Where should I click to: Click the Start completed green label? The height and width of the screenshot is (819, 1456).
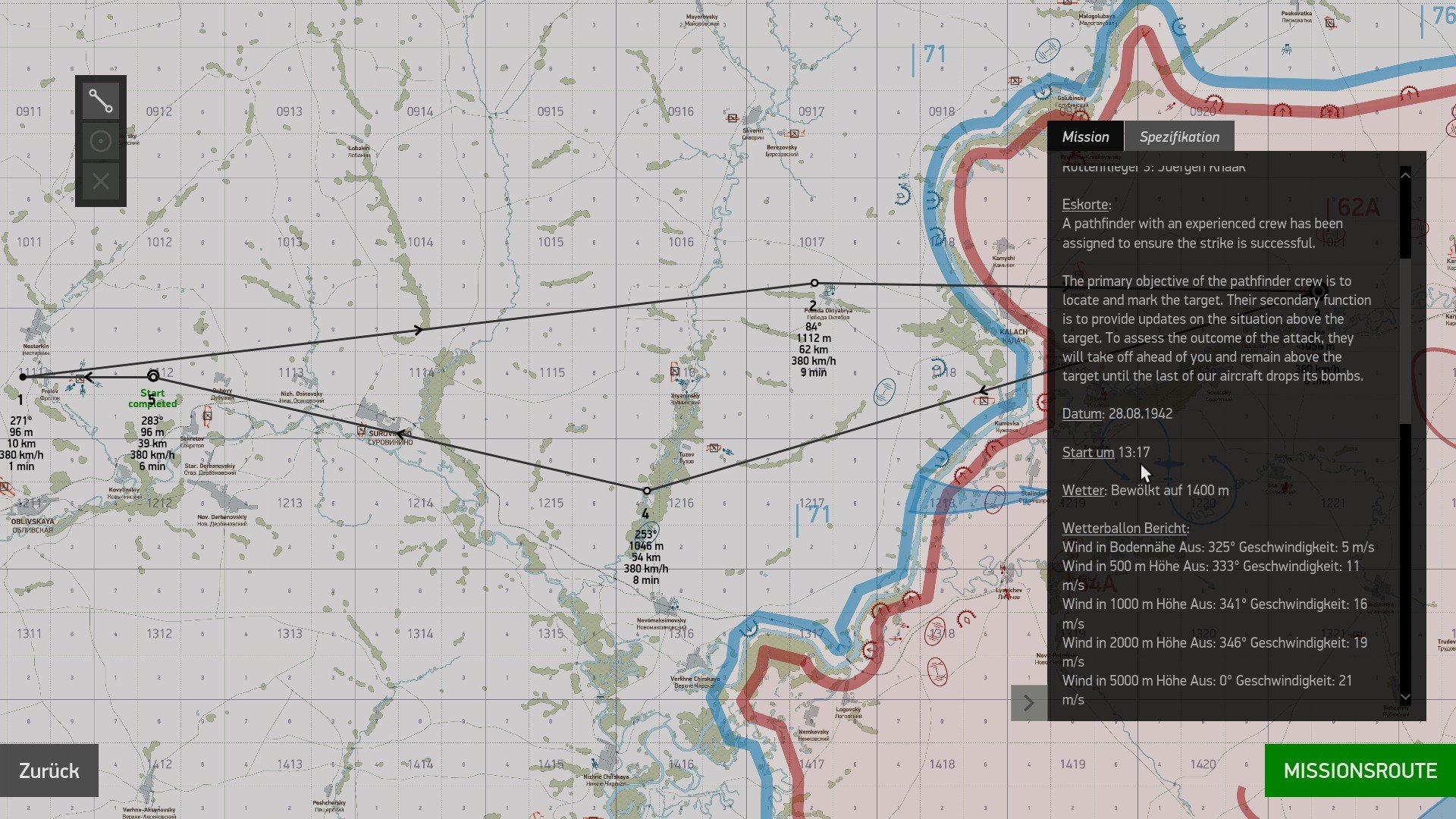click(x=152, y=398)
